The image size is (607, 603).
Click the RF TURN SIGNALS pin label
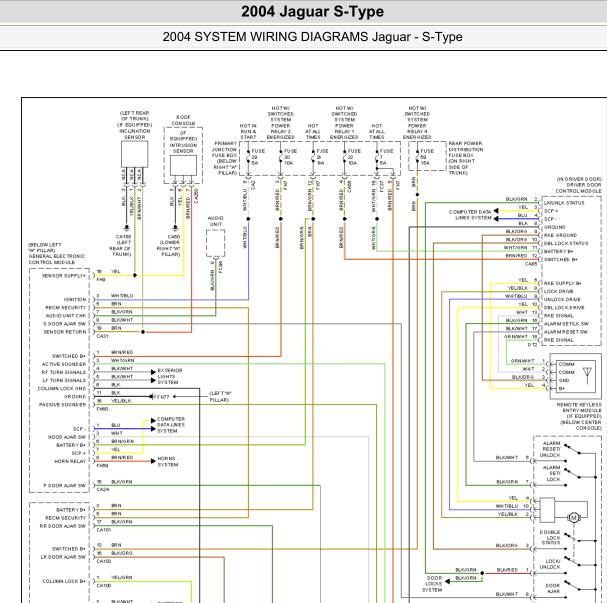point(64,372)
